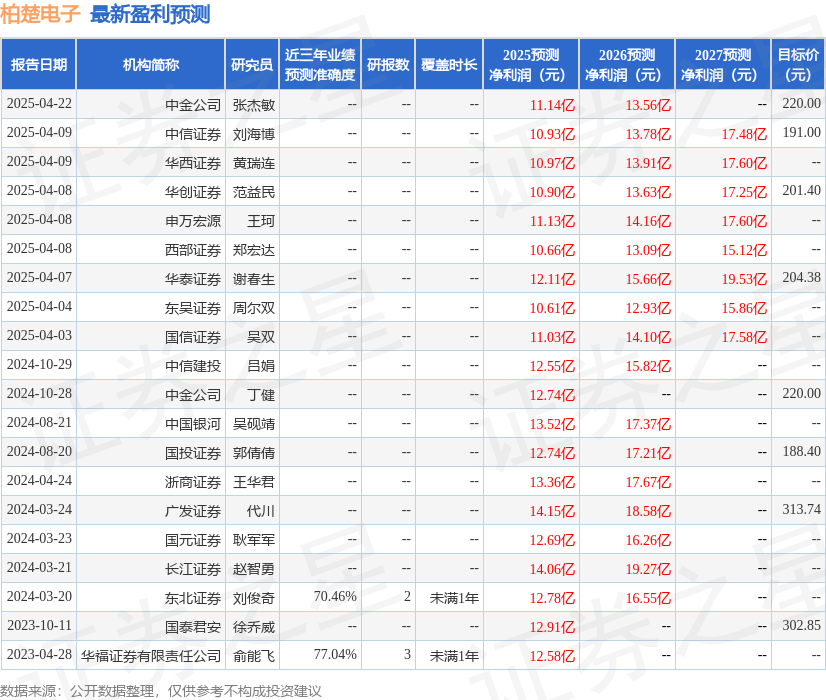The width and height of the screenshot is (826, 700).
Task: Click analyst name 王华君
Action: [x=254, y=481]
